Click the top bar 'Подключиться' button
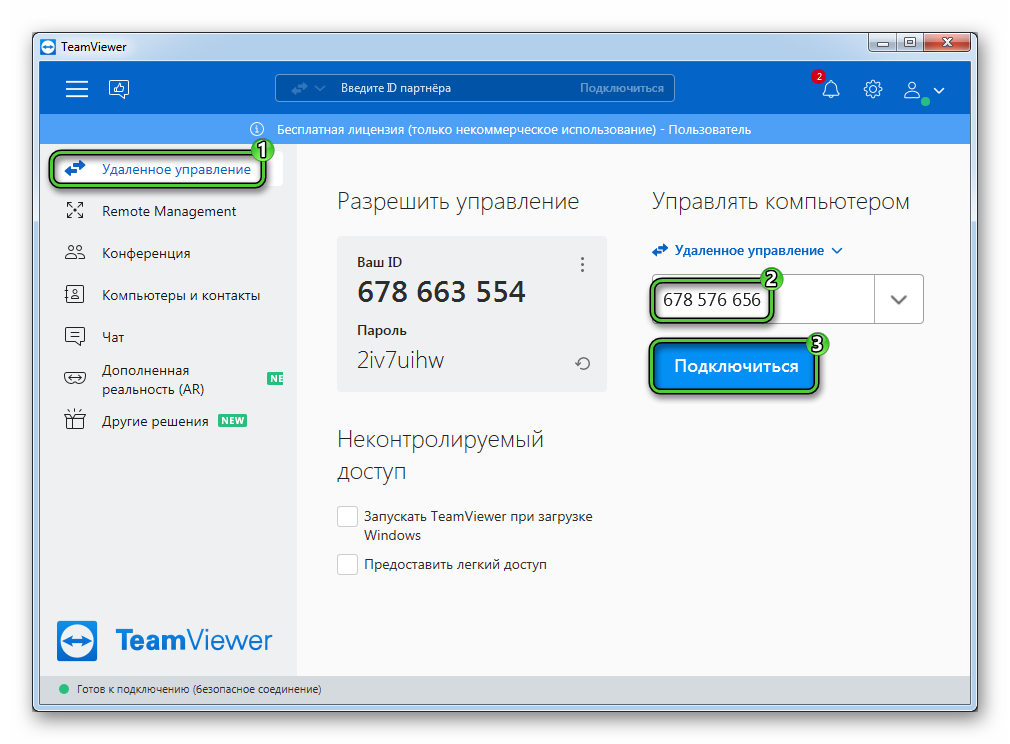1010x744 pixels. [x=622, y=88]
